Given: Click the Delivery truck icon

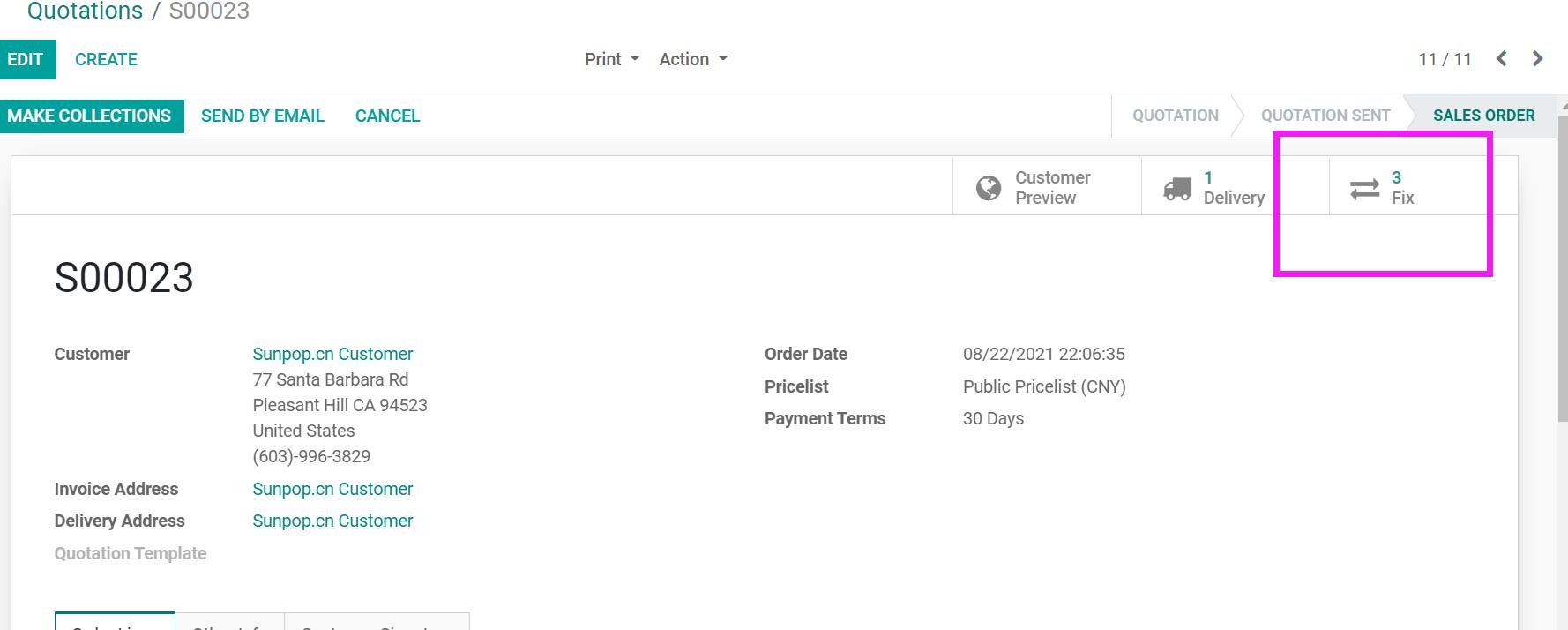Looking at the screenshot, I should click(1177, 188).
